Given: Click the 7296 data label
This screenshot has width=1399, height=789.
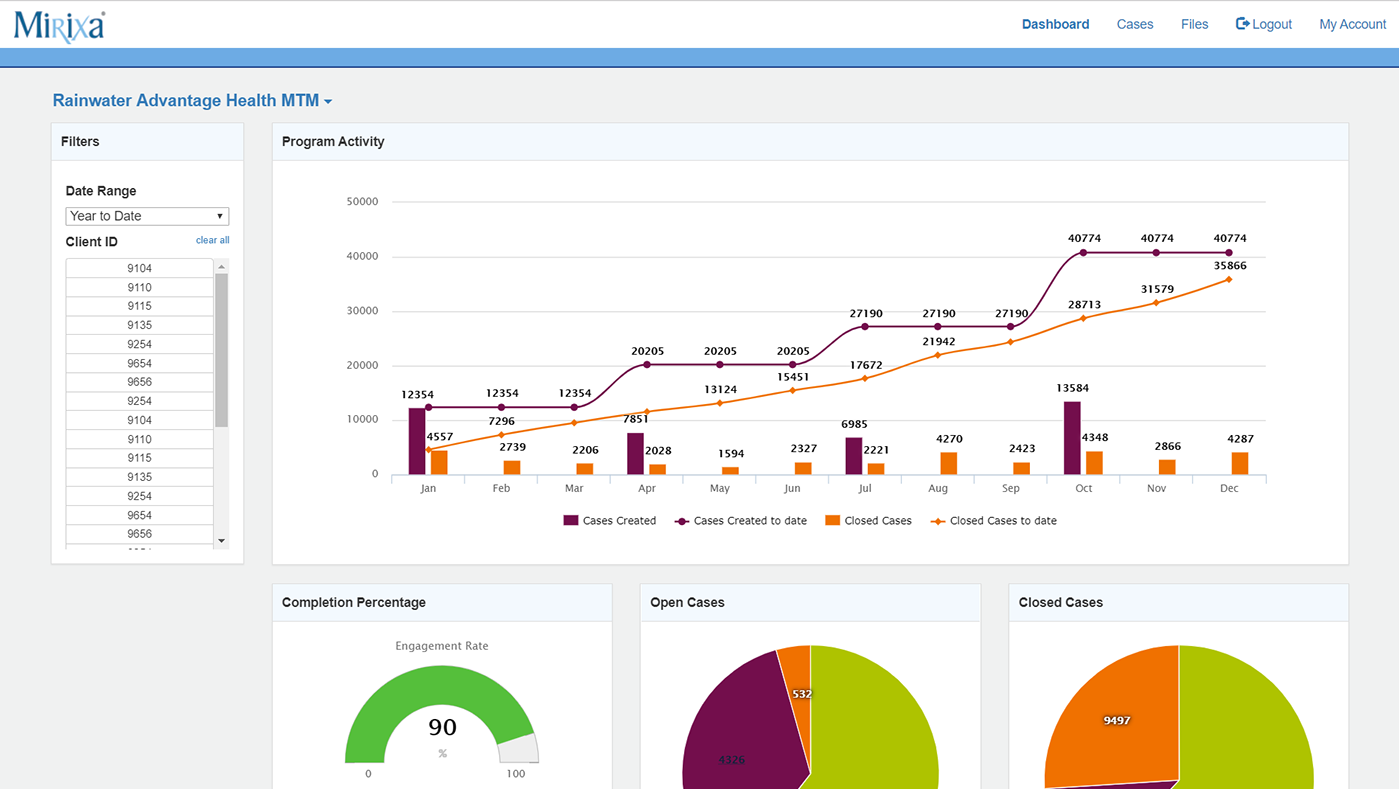Looking at the screenshot, I should (501, 422).
